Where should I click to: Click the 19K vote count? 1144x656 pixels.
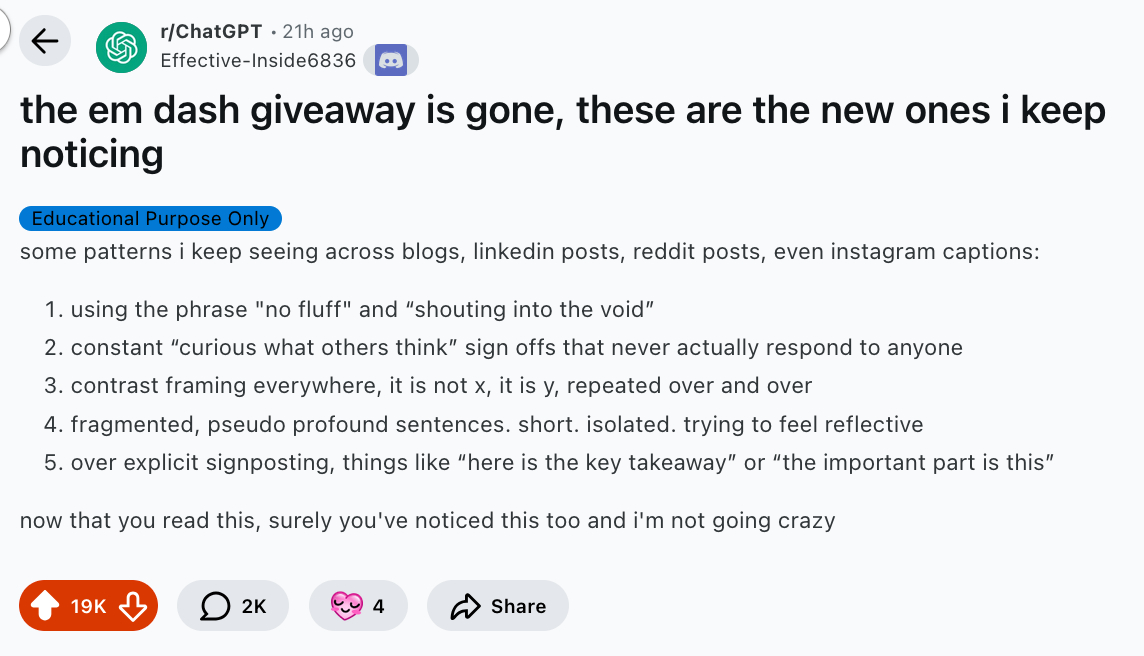coord(88,606)
